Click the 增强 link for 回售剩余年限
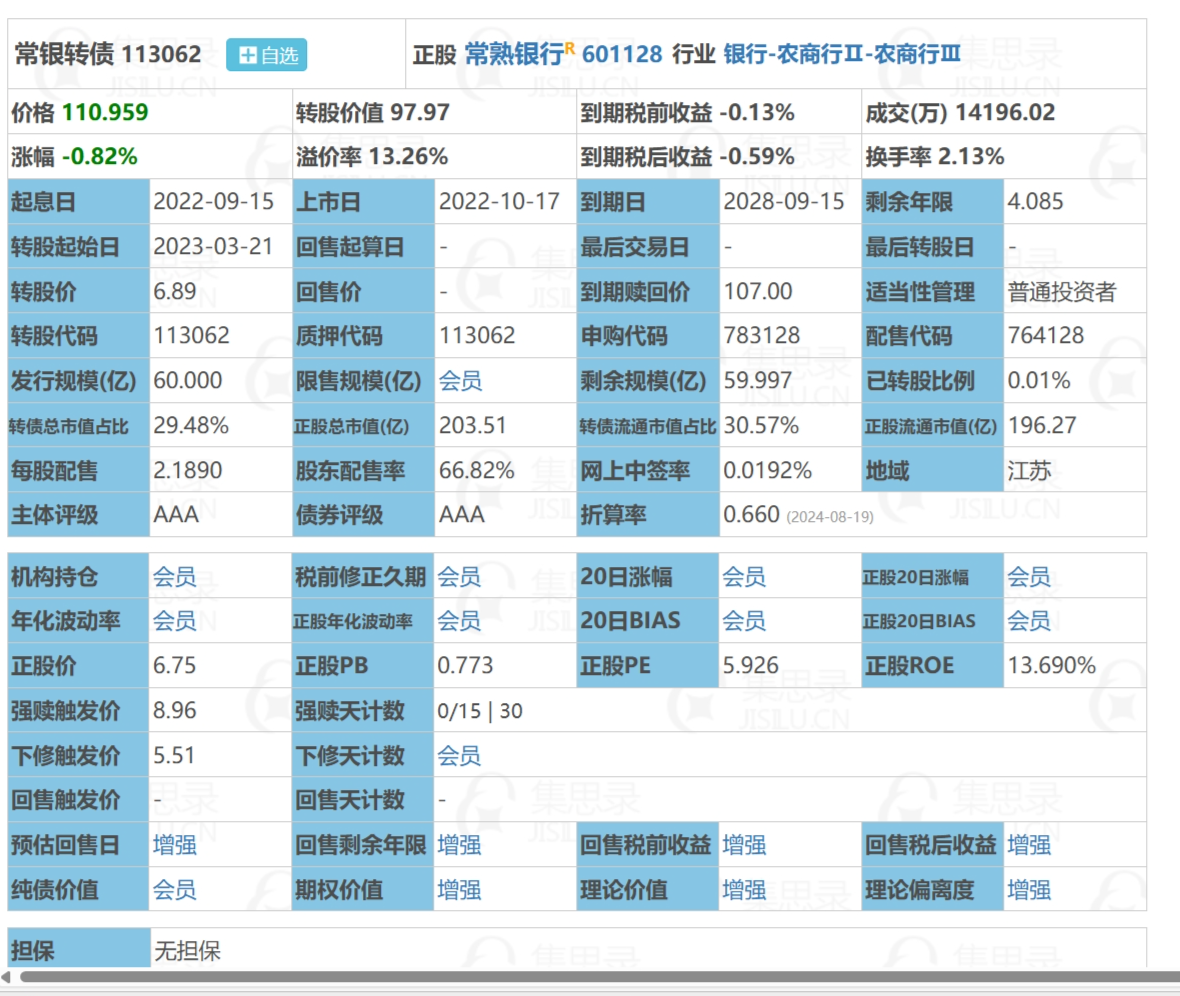This screenshot has height=996, width=1180. pyautogui.click(x=459, y=845)
